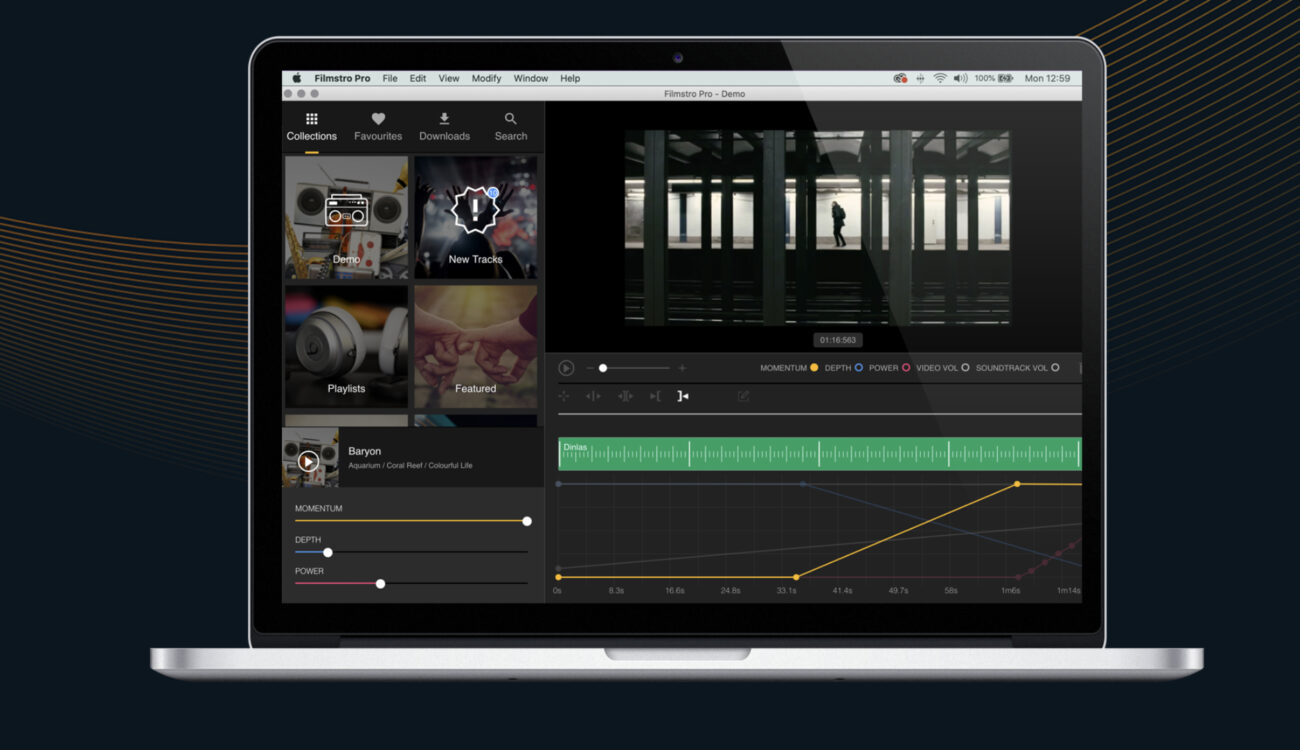Toggle the POWER automation lane
The height and width of the screenshot is (750, 1300).
point(906,368)
